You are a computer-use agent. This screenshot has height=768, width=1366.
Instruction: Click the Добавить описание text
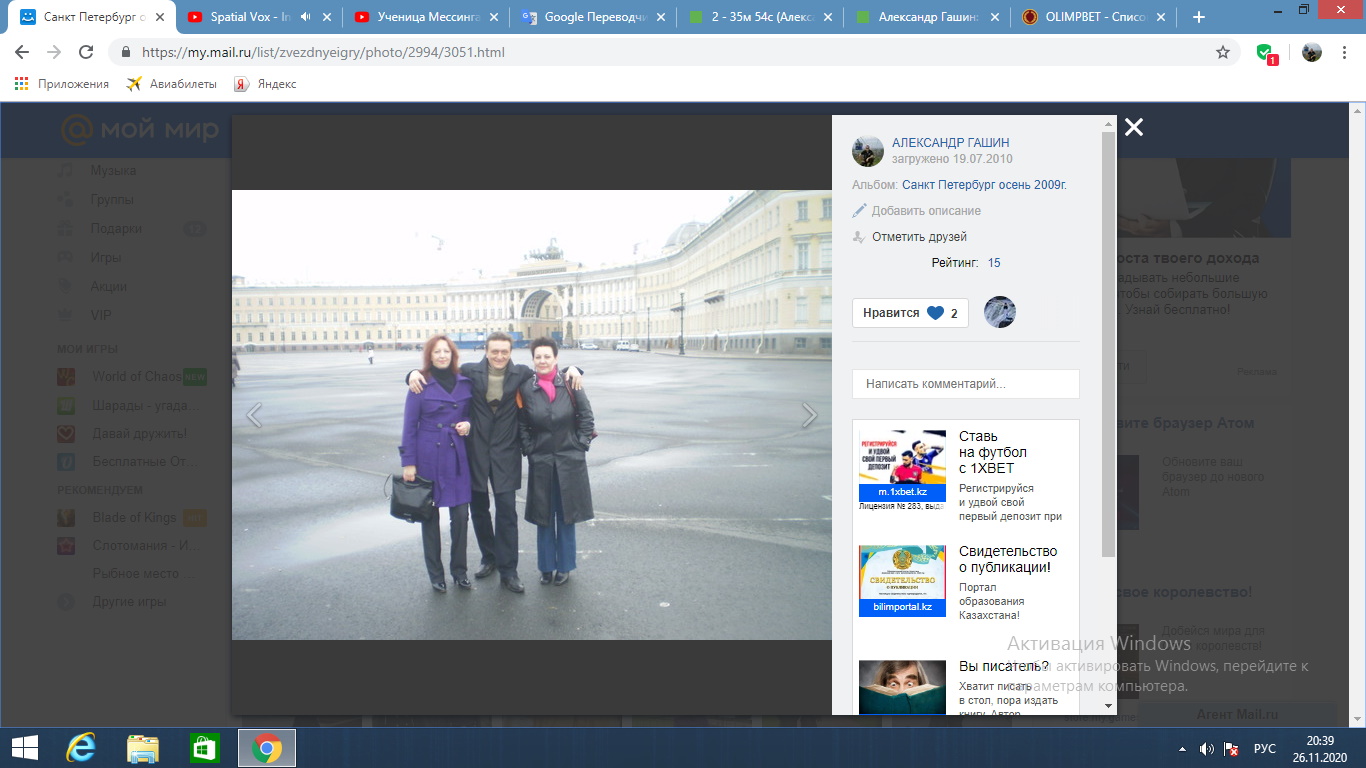pyautogui.click(x=926, y=211)
